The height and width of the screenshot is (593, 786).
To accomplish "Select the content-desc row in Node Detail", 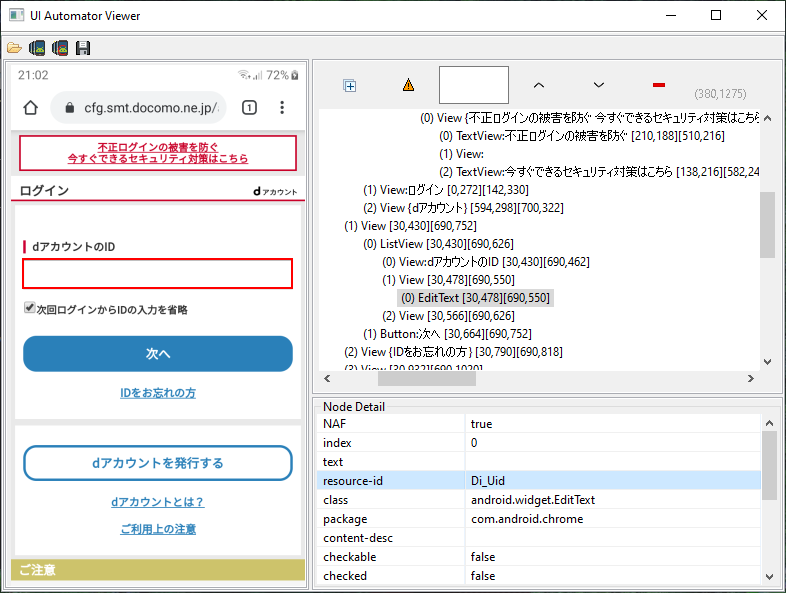I will pos(539,538).
